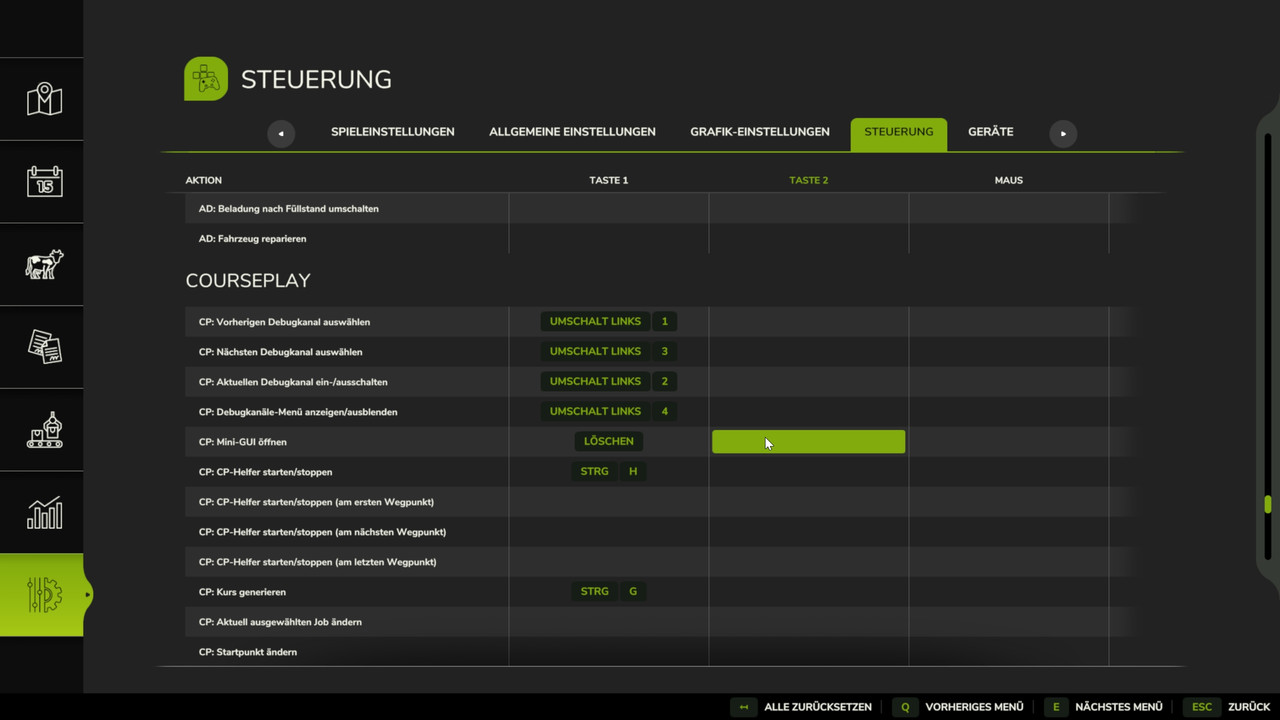Open ALLGEMEINE EINSTELLUNGEN

(572, 131)
